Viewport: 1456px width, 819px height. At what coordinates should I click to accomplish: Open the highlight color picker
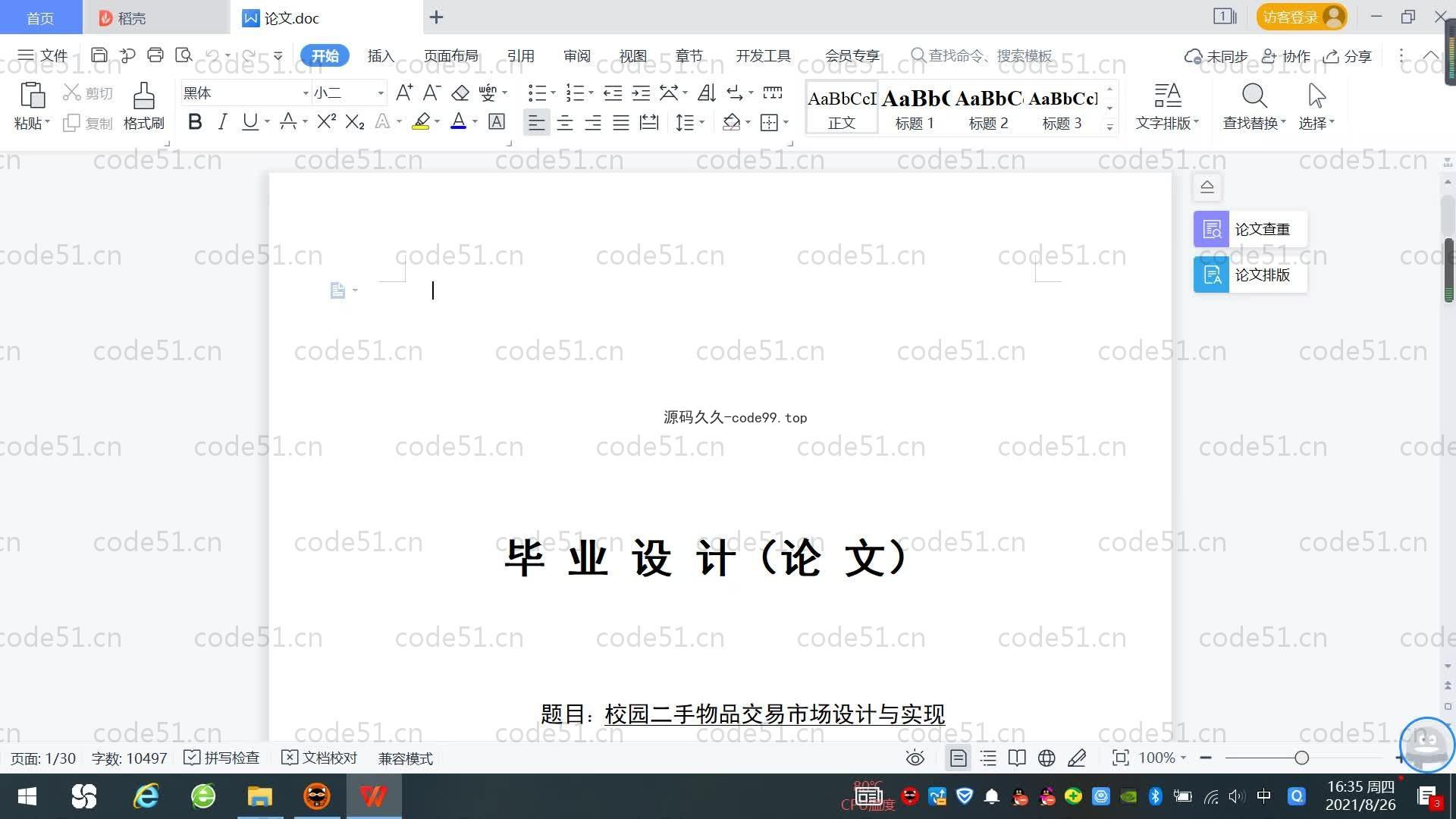click(x=437, y=122)
